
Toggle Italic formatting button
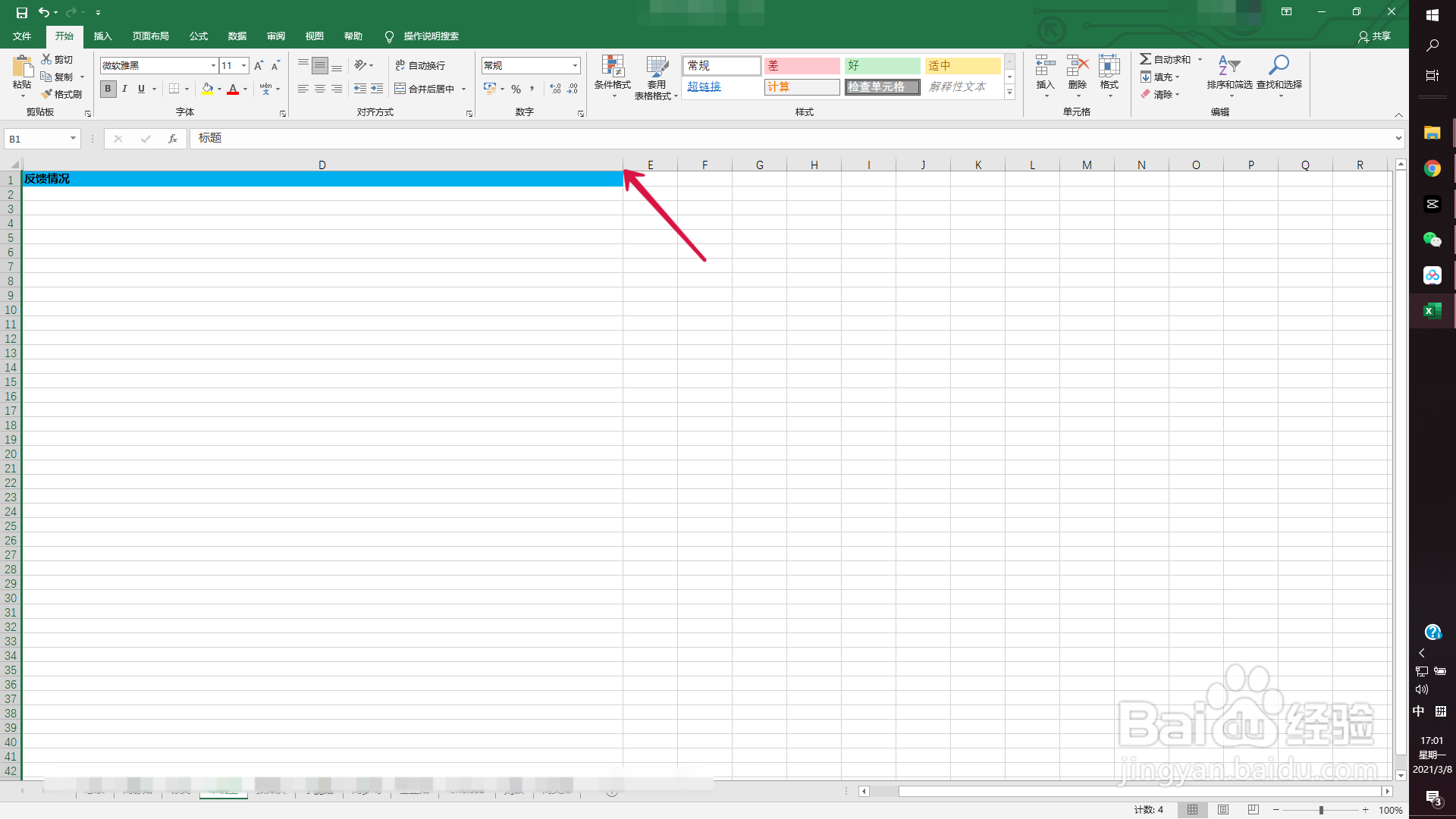click(x=124, y=89)
